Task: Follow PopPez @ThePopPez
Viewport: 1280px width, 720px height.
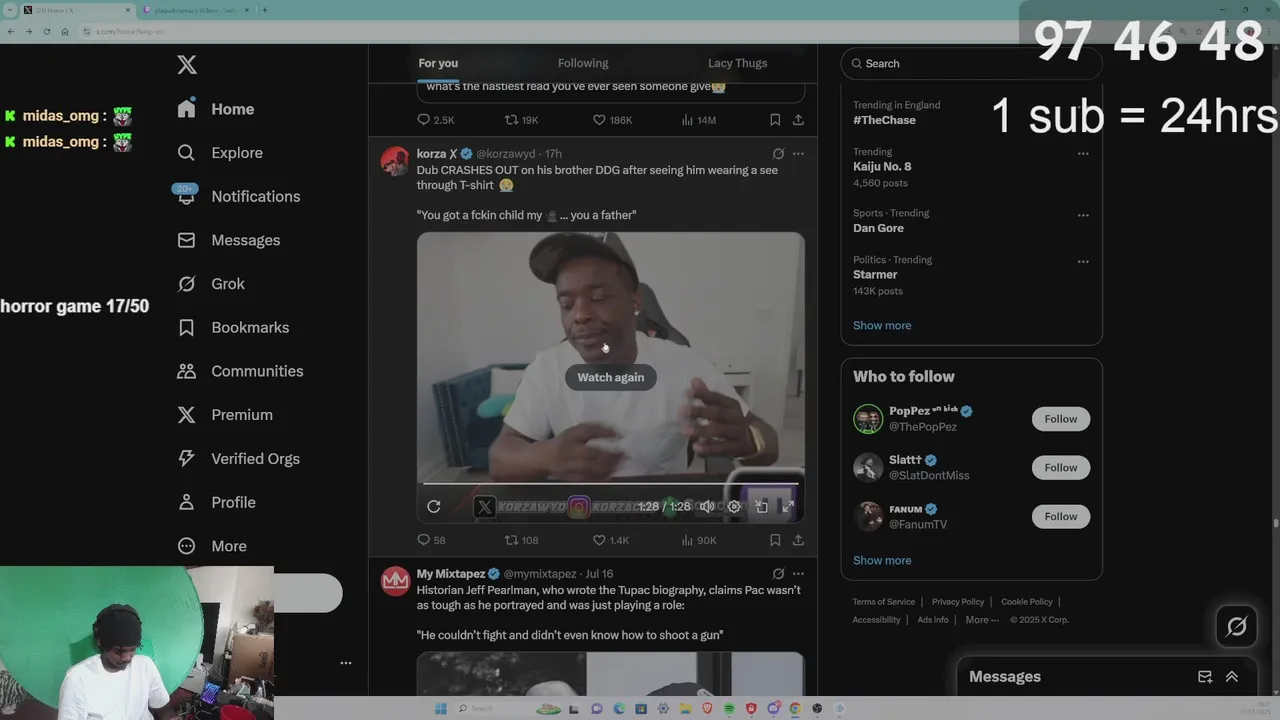Action: click(x=1061, y=419)
